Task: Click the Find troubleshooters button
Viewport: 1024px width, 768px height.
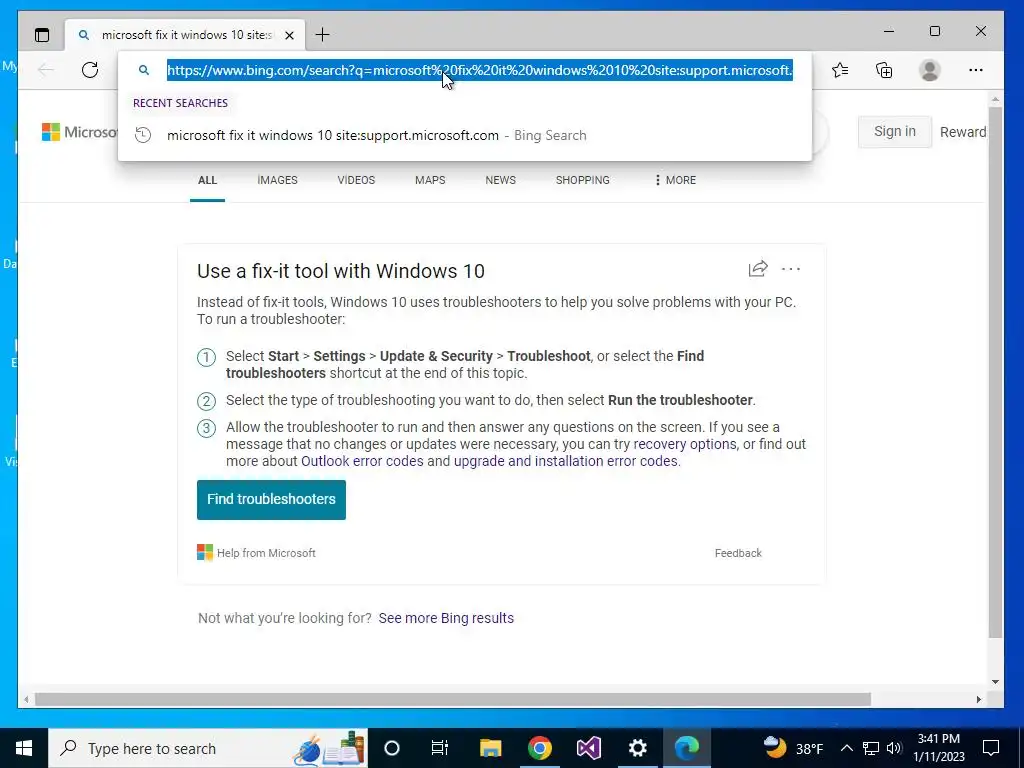Action: point(271,500)
